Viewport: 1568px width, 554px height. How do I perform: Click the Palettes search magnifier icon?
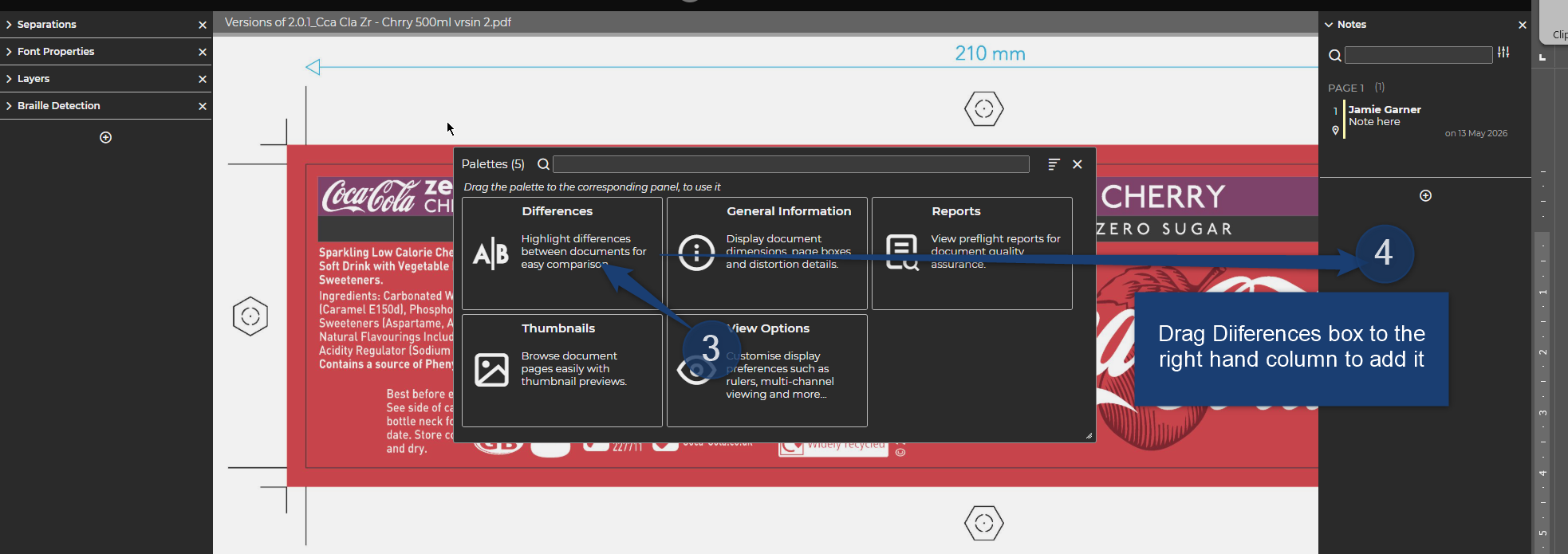click(543, 164)
